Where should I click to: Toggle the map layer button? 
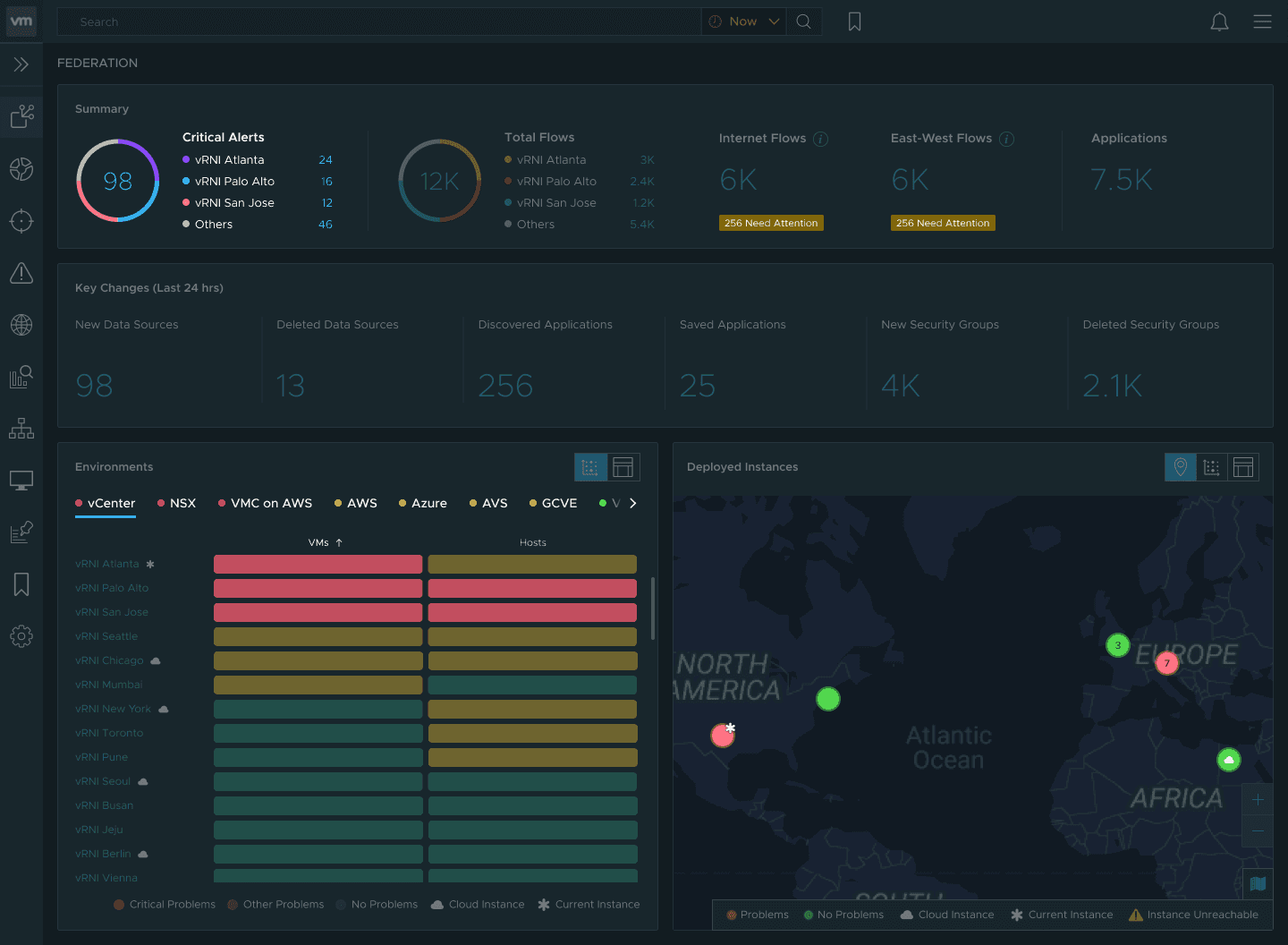1258,883
